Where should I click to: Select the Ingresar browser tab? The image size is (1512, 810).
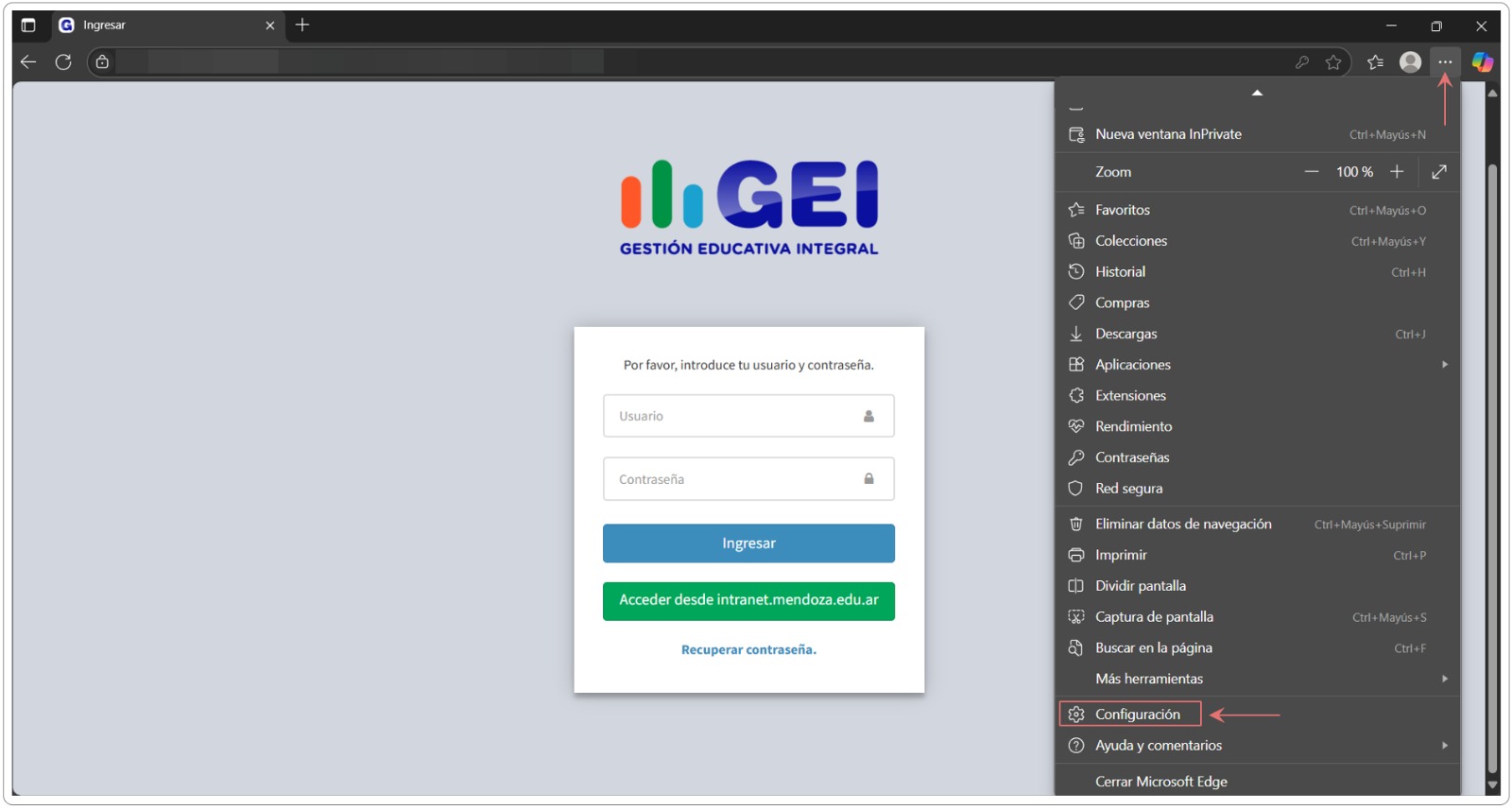[168, 26]
